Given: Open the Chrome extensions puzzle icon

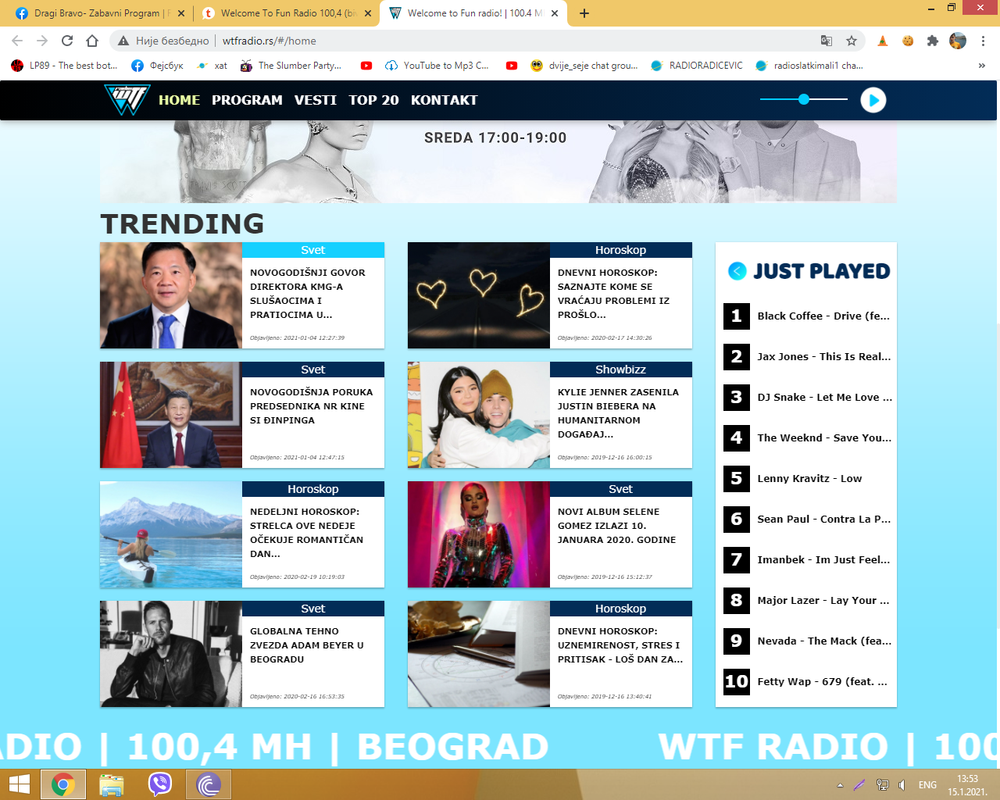Looking at the screenshot, I should 932,41.
